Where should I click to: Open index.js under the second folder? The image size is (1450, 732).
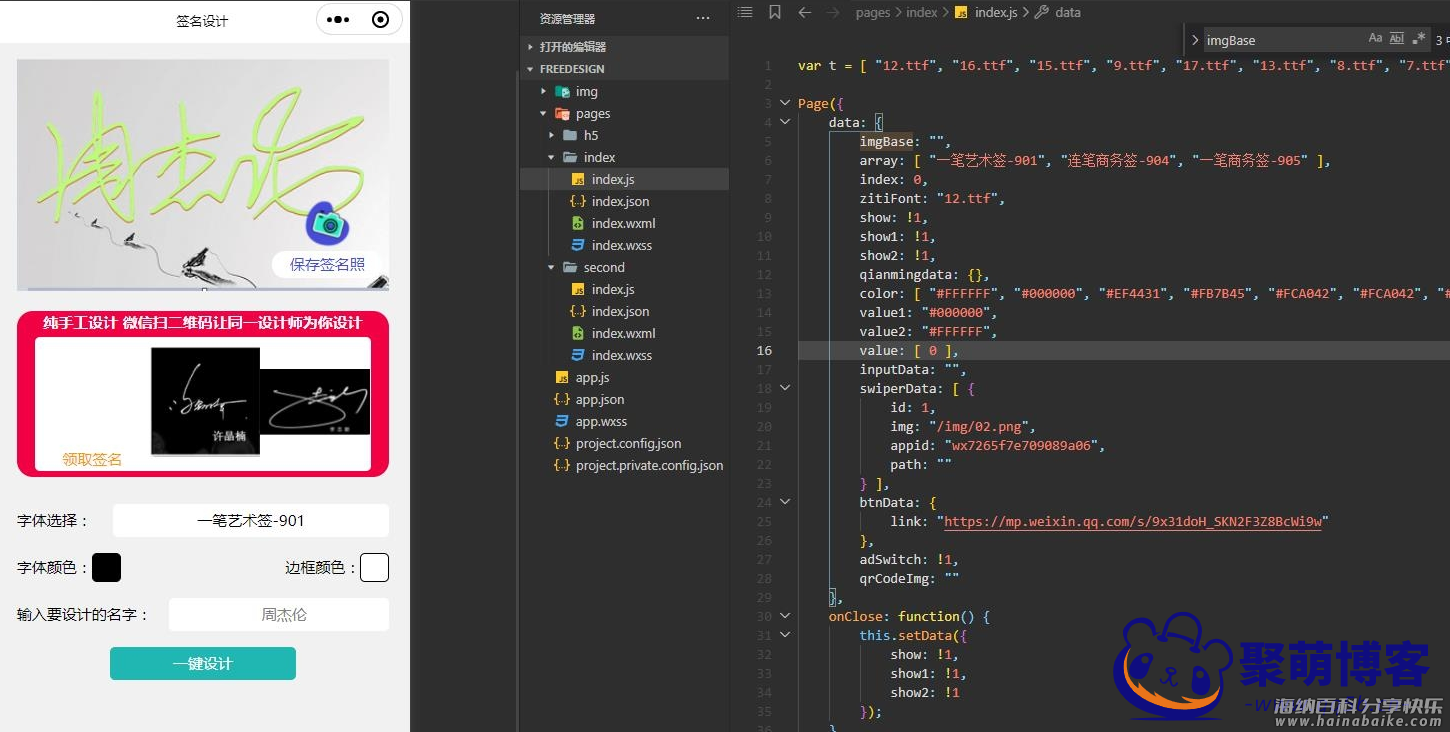[x=624, y=289]
